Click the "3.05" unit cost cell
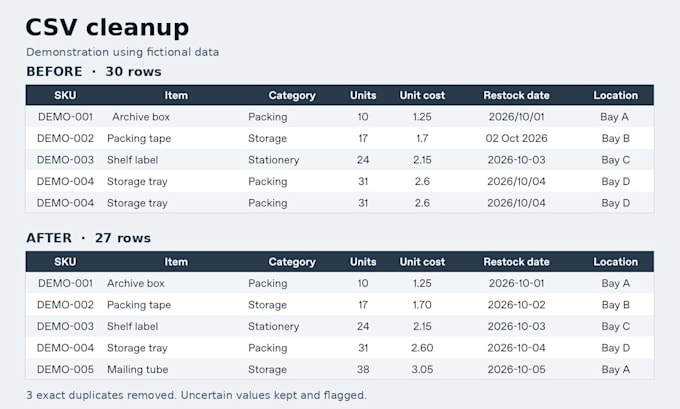 coord(422,370)
